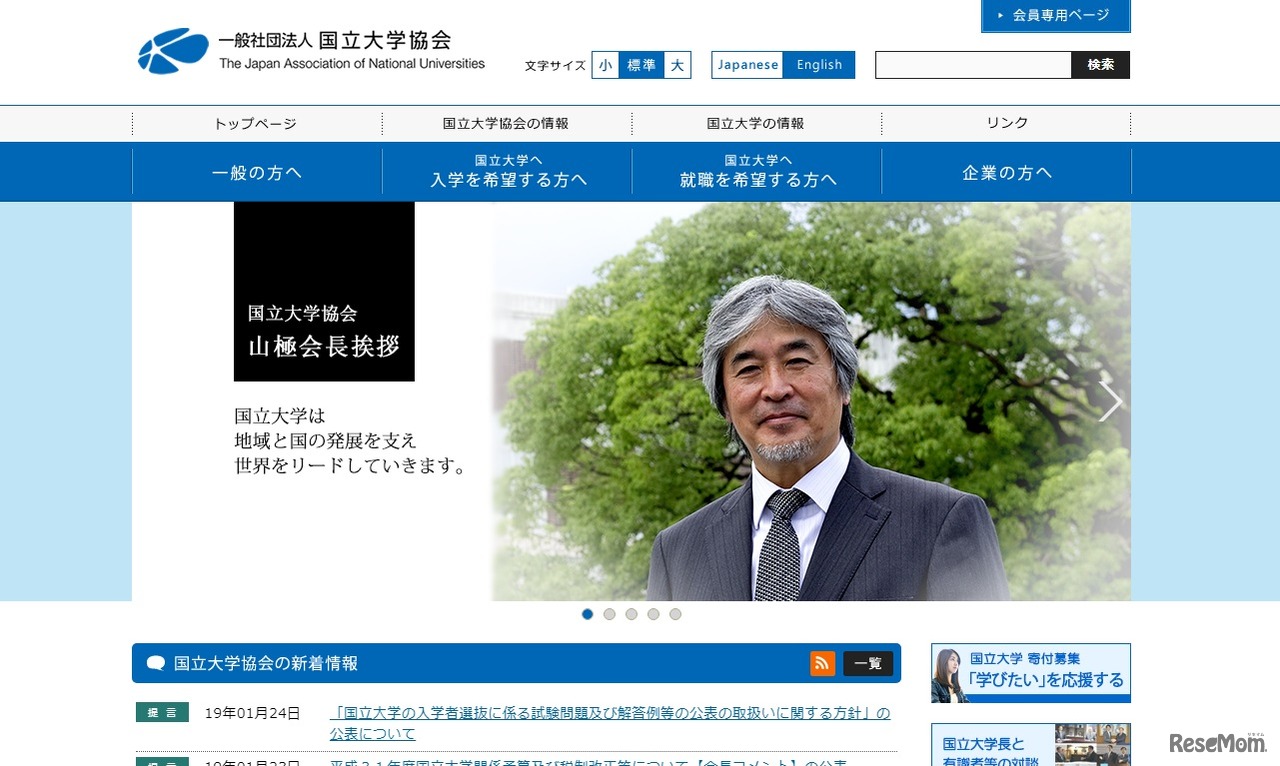1280x766 pixels.
Task: Set text size to 小
Action: pos(606,65)
